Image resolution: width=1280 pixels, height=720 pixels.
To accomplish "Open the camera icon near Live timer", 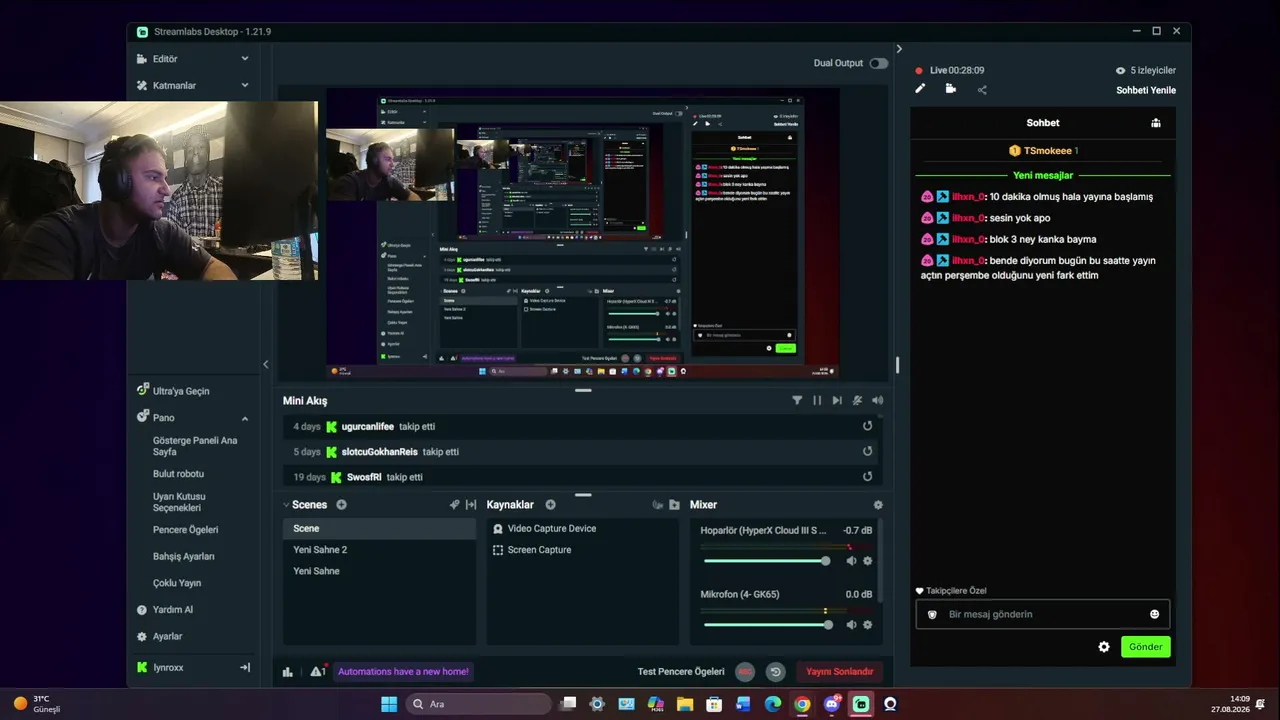I will pyautogui.click(x=950, y=89).
